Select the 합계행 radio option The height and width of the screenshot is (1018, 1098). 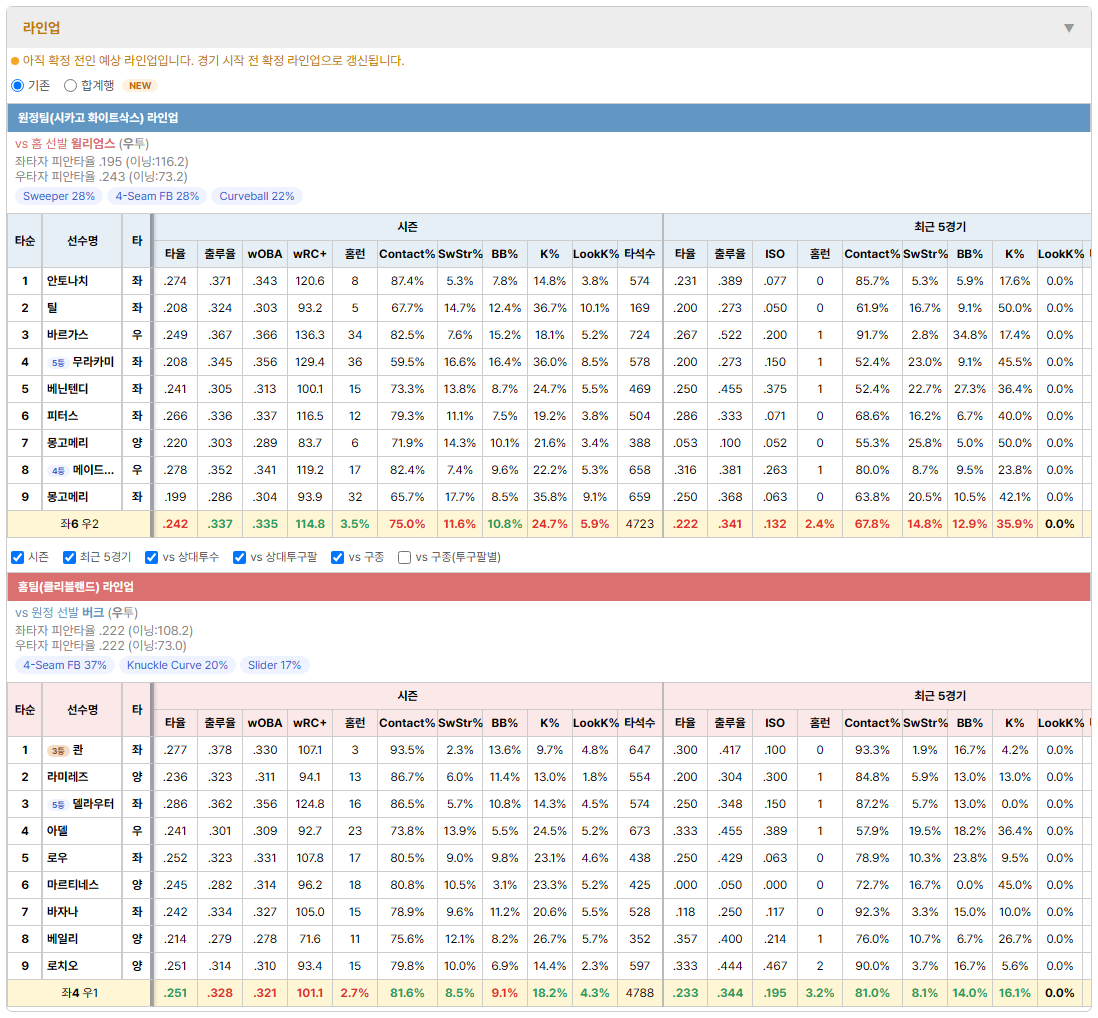point(70,85)
